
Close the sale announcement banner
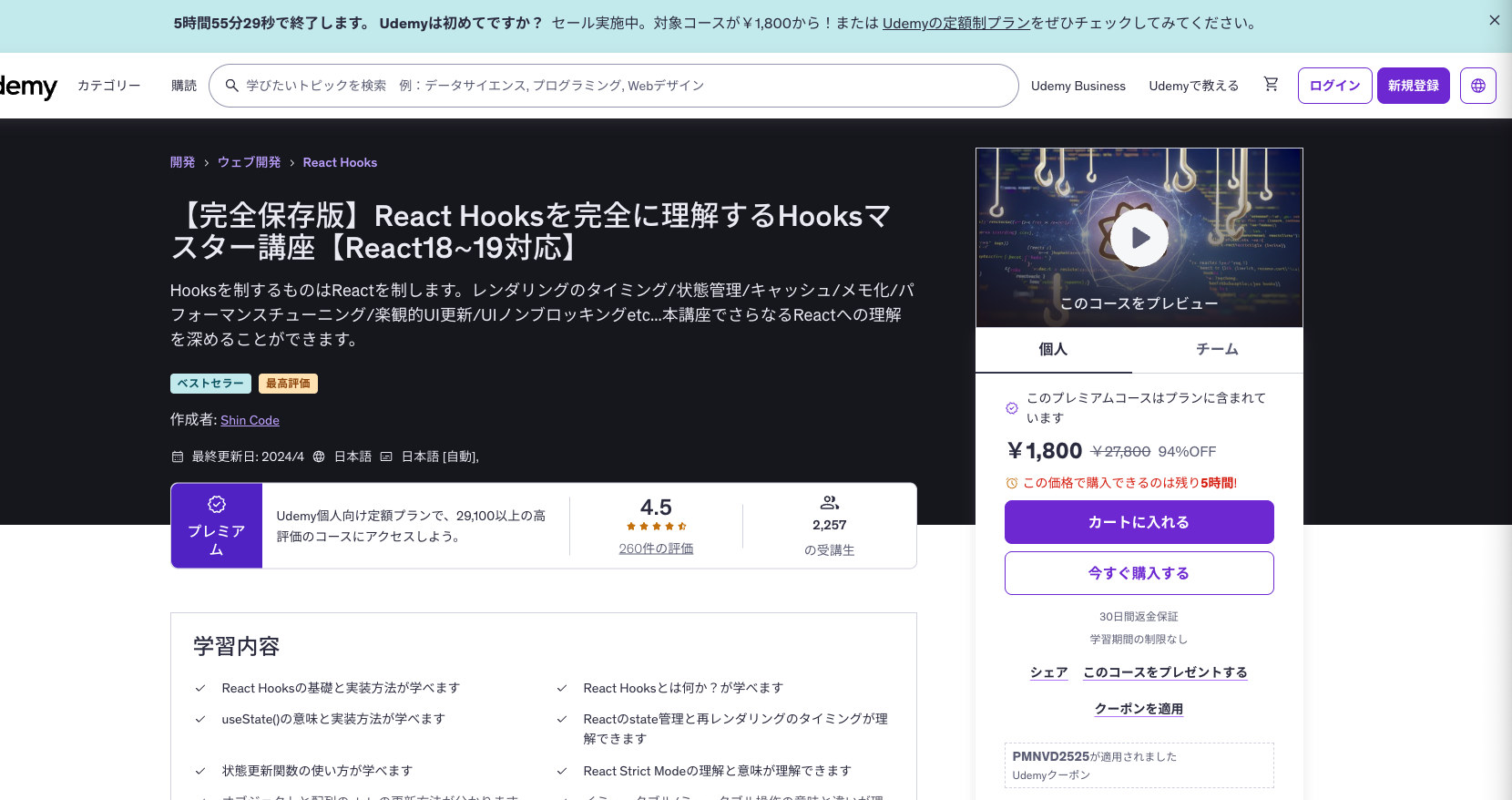tap(1494, 20)
